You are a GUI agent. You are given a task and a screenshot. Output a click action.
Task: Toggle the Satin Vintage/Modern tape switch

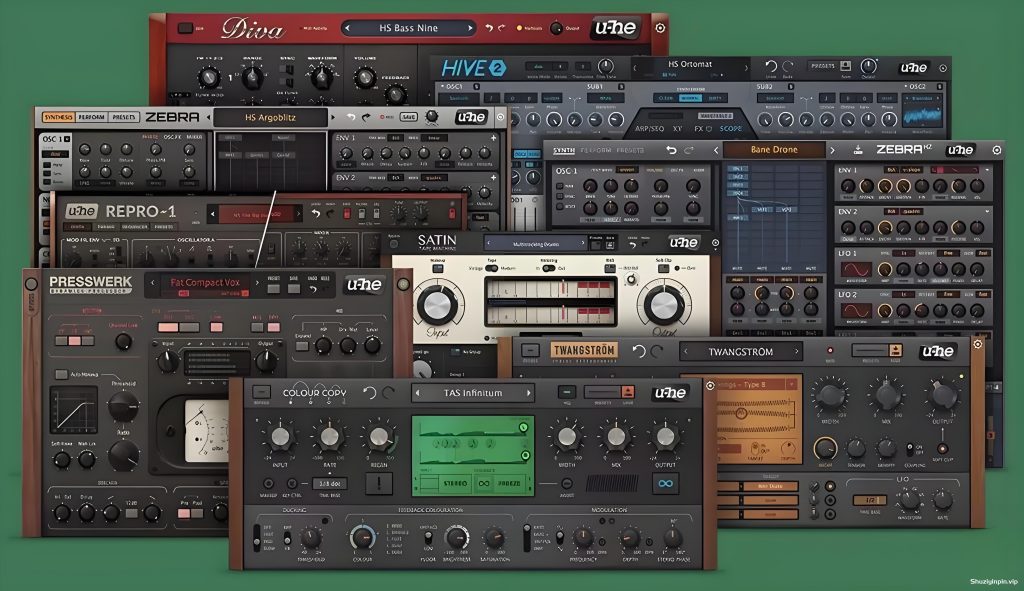[490, 268]
